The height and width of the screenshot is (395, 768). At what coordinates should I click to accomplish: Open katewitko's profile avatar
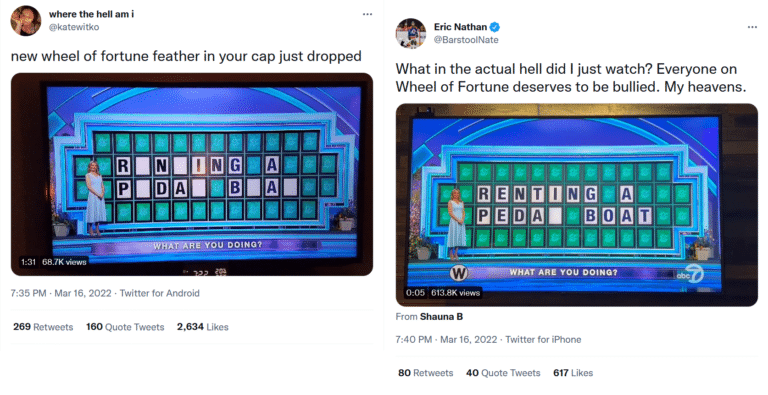coord(26,21)
